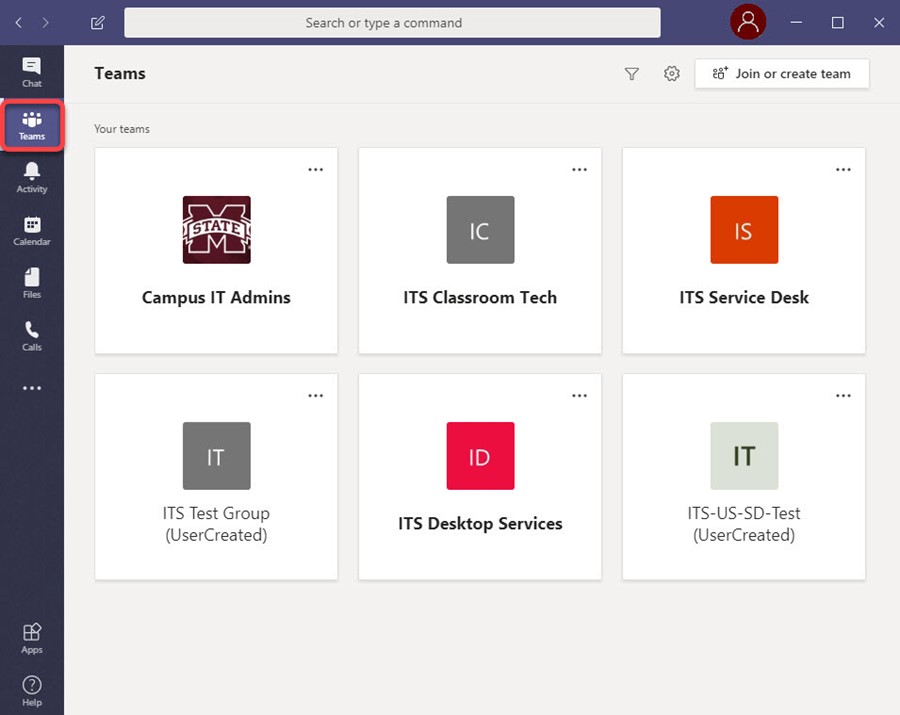This screenshot has width=900, height=715.
Task: Open more options for ITS-US-SD-Test
Action: (x=843, y=395)
